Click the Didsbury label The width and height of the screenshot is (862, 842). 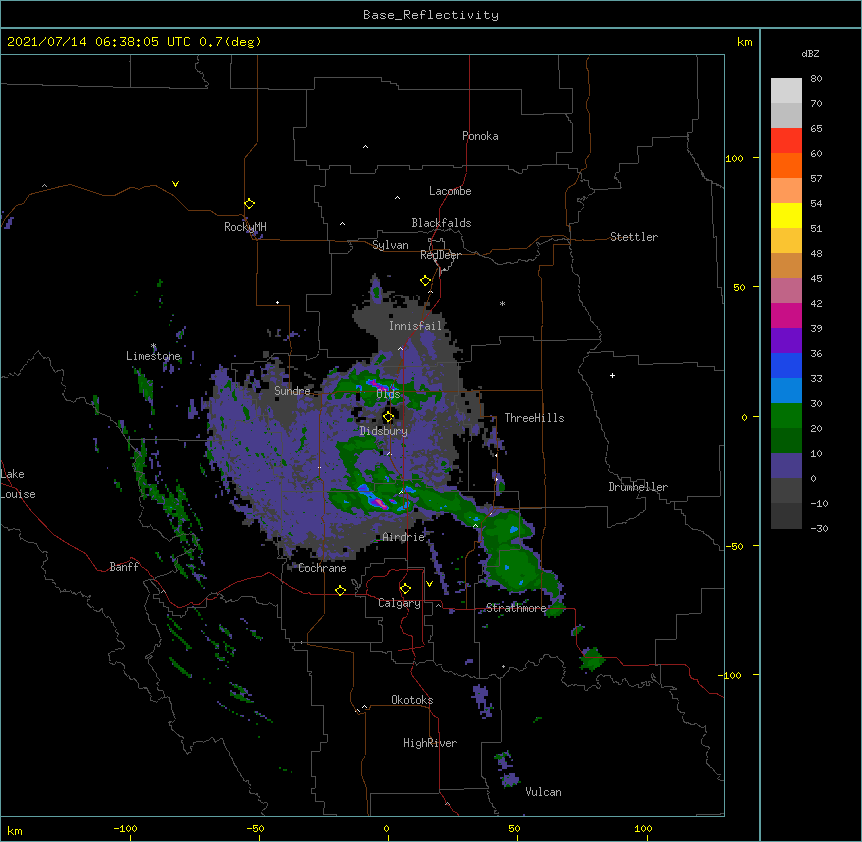pos(384,431)
